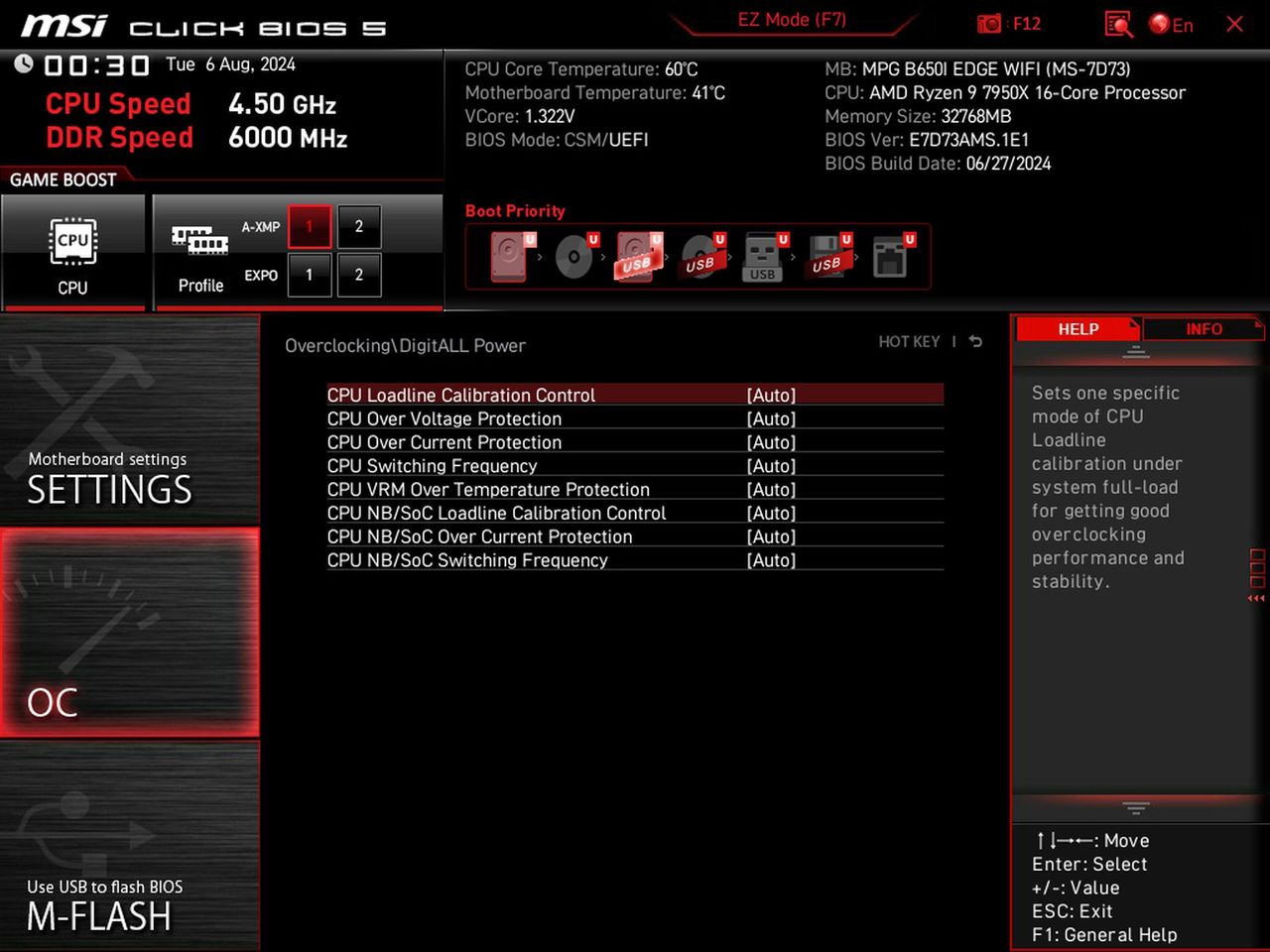Open the Motherboard SETTINGS section
The width and height of the screenshot is (1270, 952).
[x=130, y=419]
